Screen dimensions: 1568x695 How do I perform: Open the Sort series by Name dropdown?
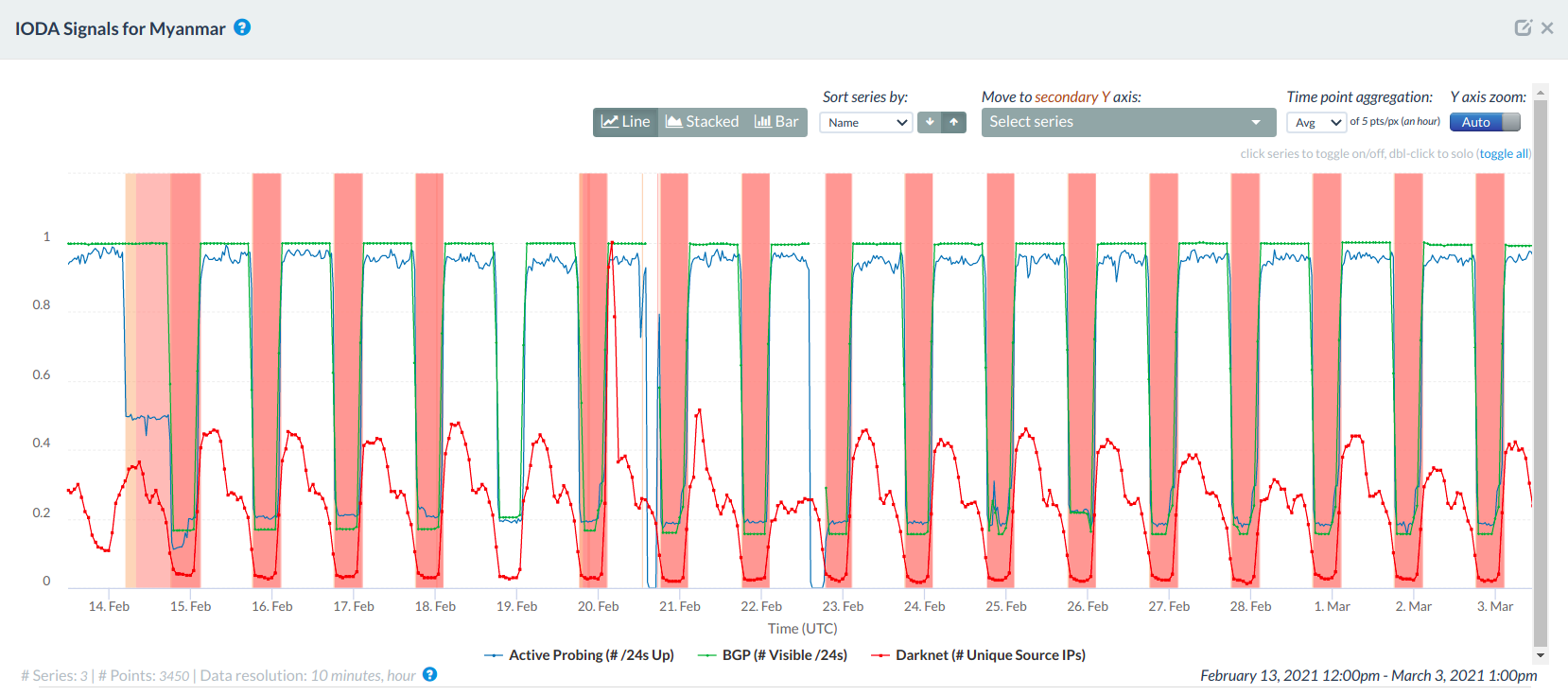(865, 122)
